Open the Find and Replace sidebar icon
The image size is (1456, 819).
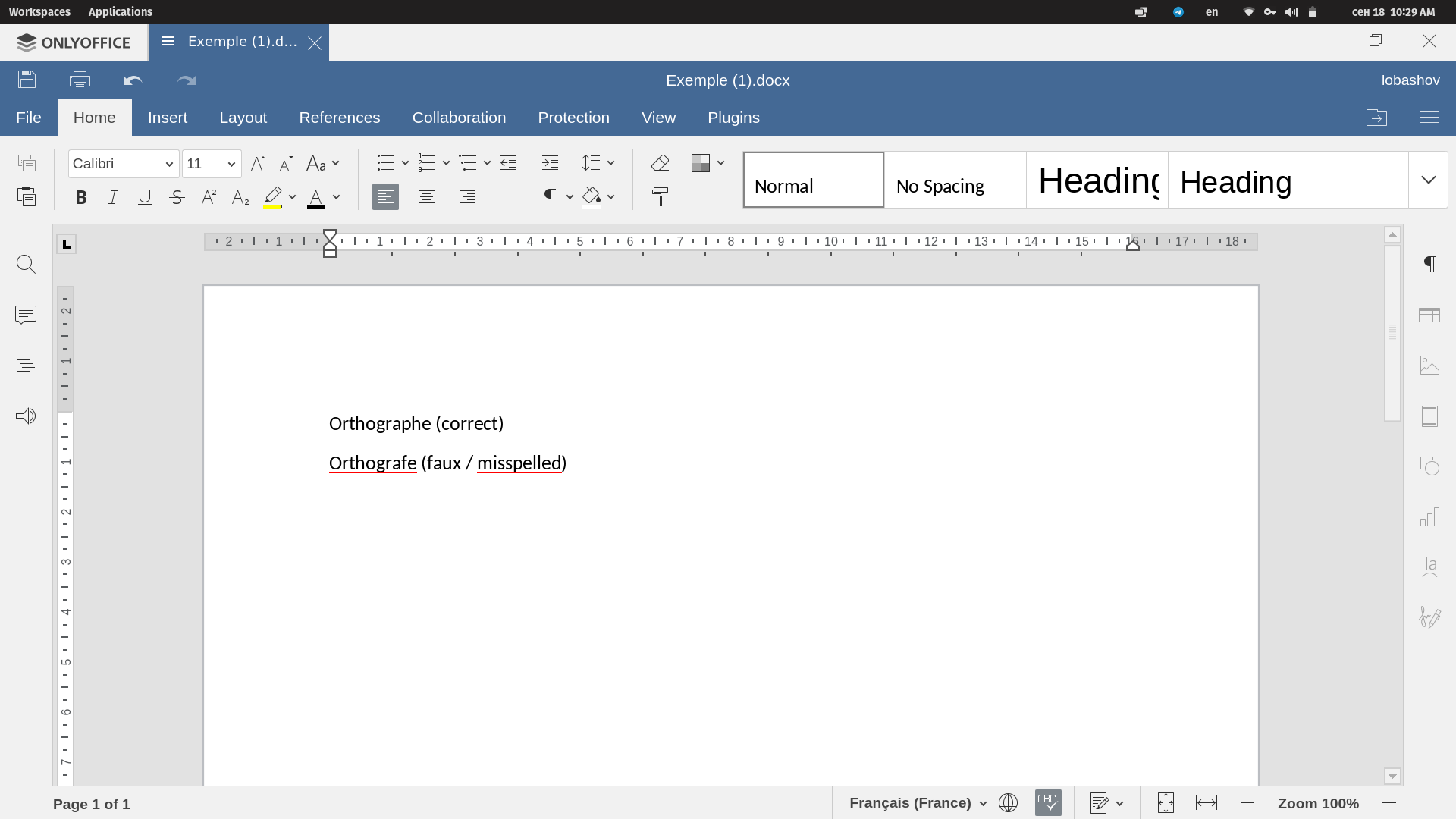(x=26, y=264)
